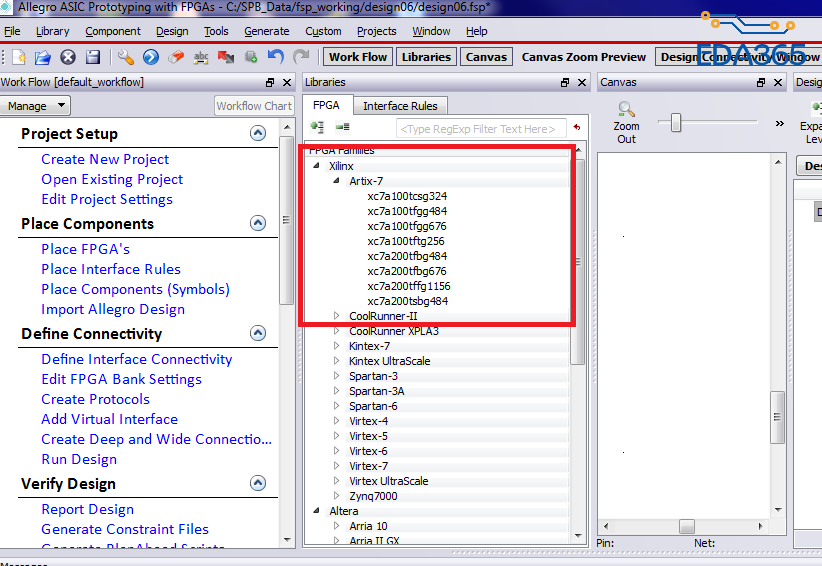Click the Create New Project link
The image size is (822, 566).
pyautogui.click(x=105, y=159)
